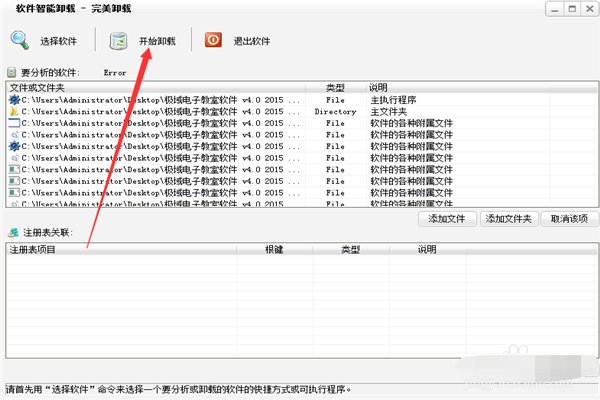The image size is (600, 400).
Task: Click the registry icon beside 注册表关联
Action: (14, 232)
